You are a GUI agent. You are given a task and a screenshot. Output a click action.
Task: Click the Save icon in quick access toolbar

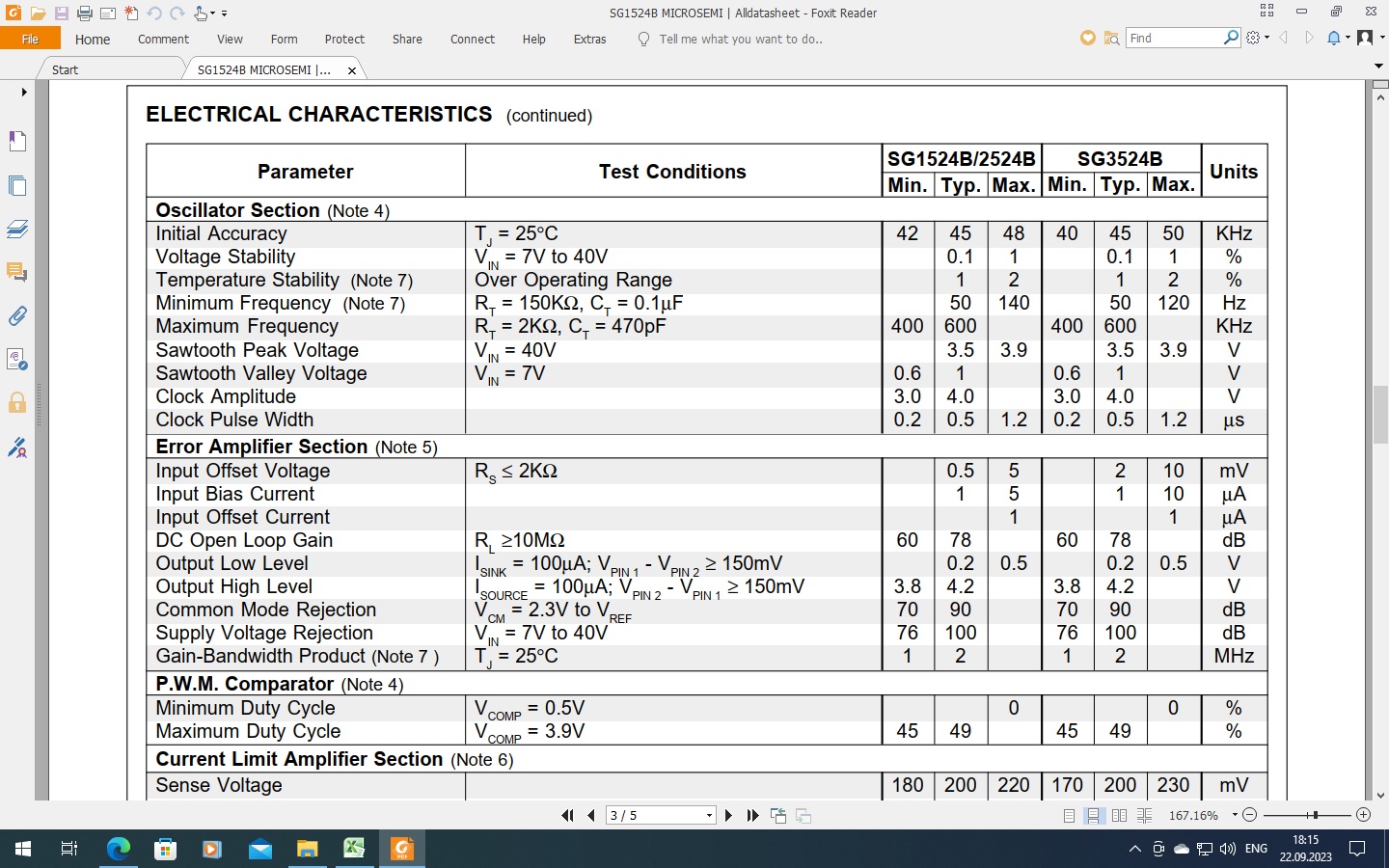(x=61, y=14)
